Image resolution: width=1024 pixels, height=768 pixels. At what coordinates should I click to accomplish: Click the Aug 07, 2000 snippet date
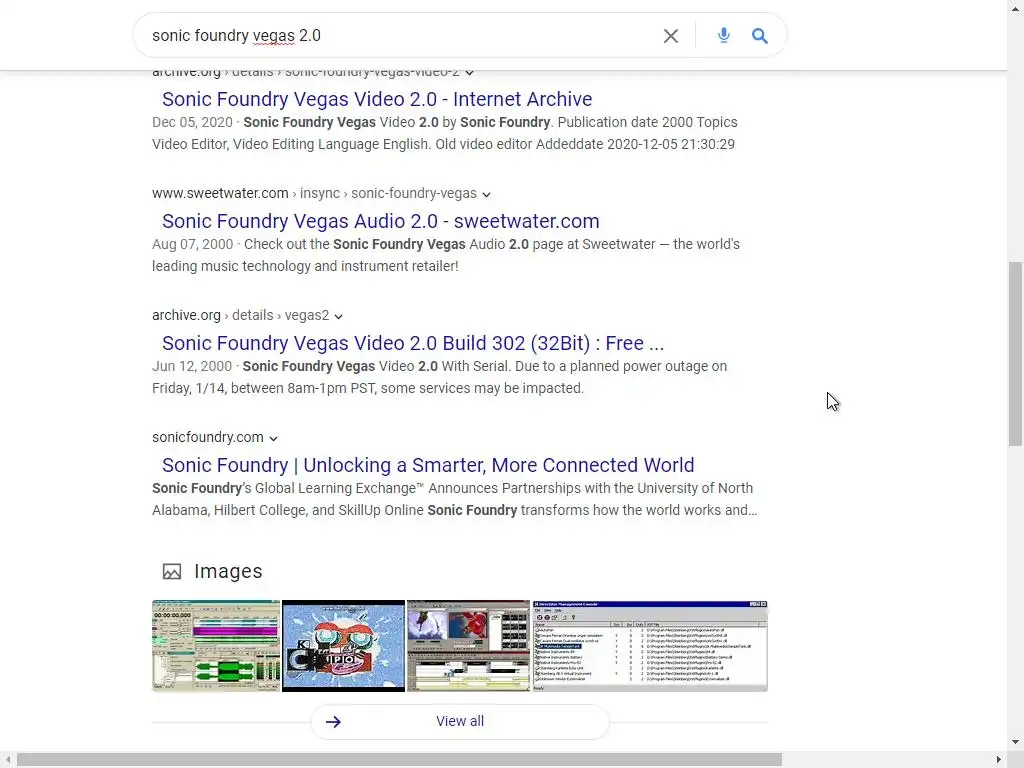193,244
